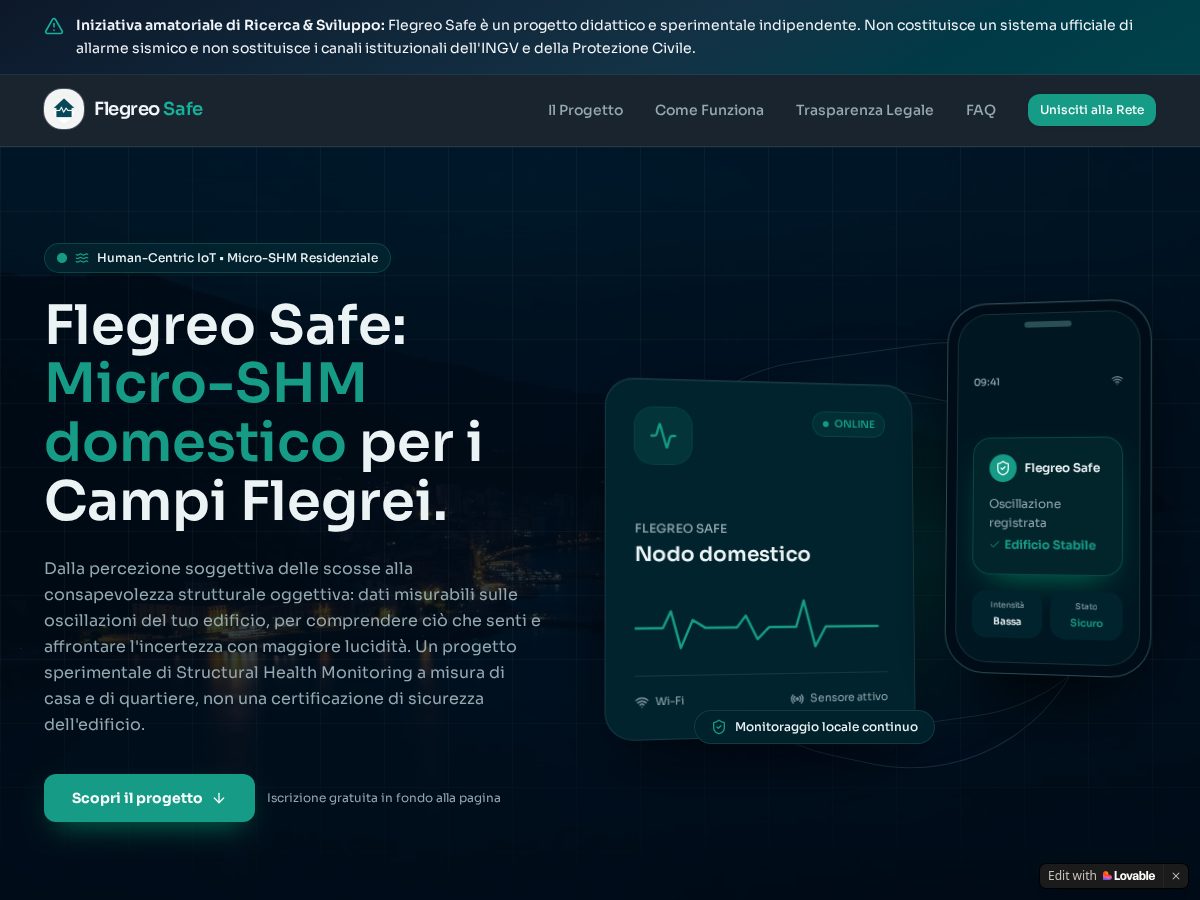
Task: Click the Flegreo Safe house logo icon
Action: (64, 109)
